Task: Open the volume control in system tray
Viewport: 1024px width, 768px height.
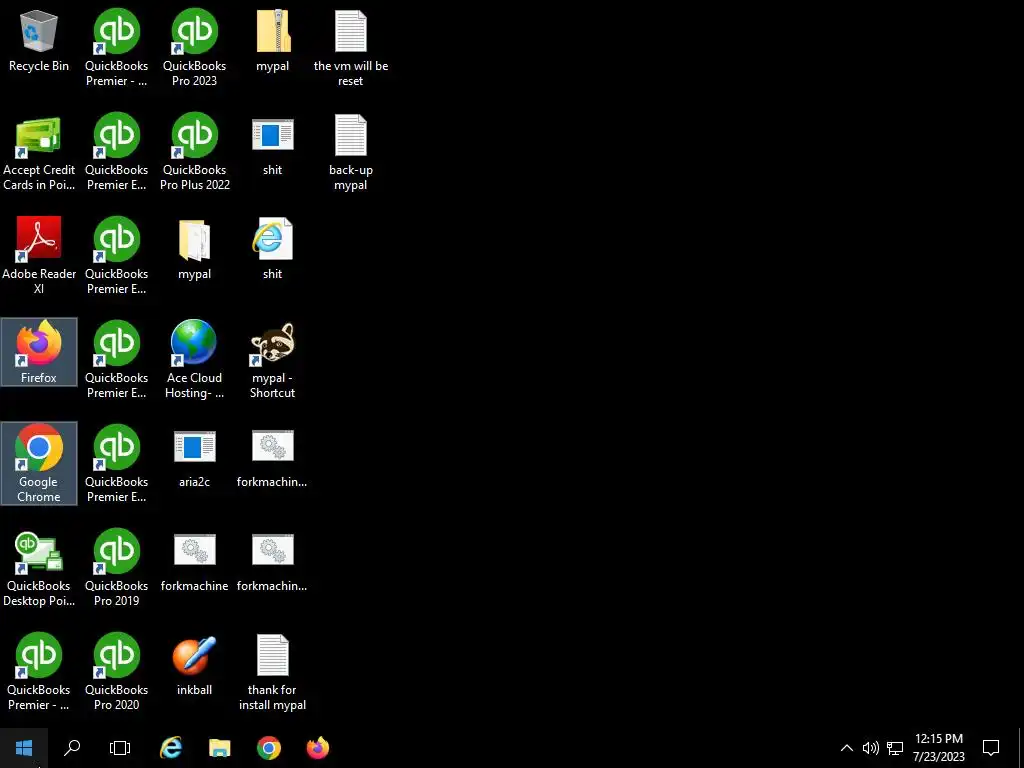Action: (x=871, y=748)
